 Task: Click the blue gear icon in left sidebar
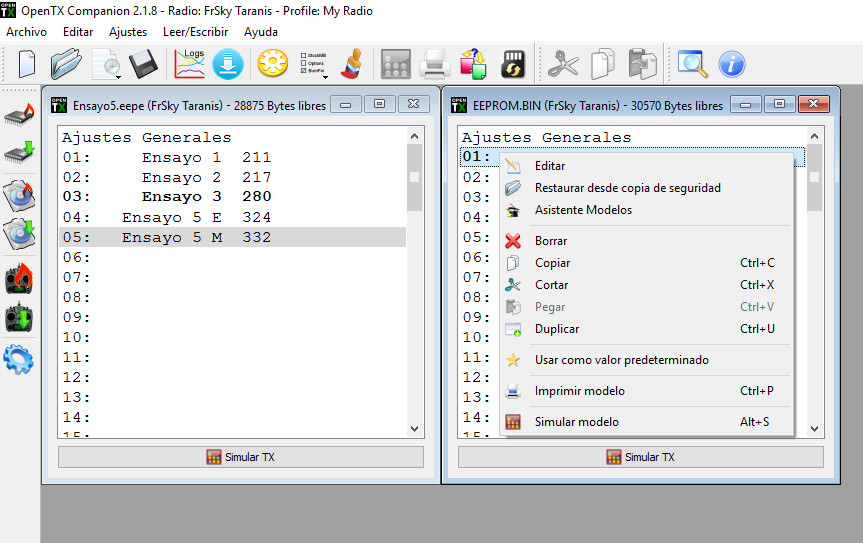[19, 358]
